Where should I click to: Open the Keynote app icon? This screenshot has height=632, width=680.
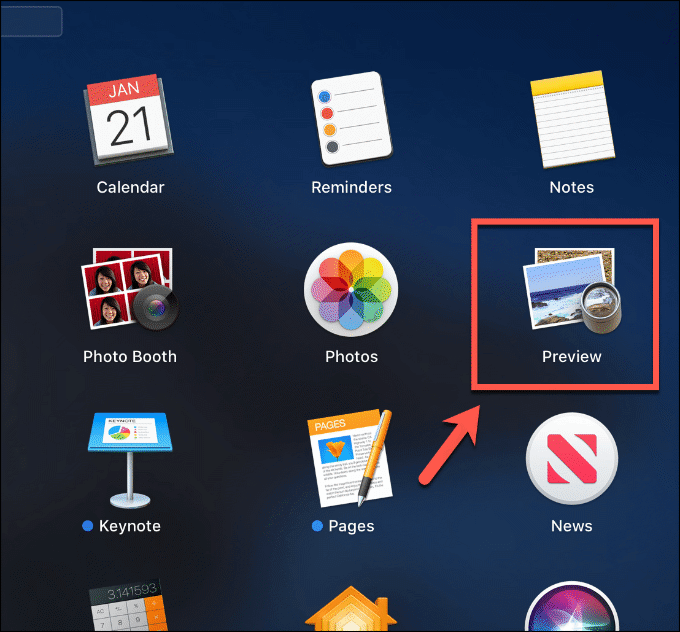(130, 460)
